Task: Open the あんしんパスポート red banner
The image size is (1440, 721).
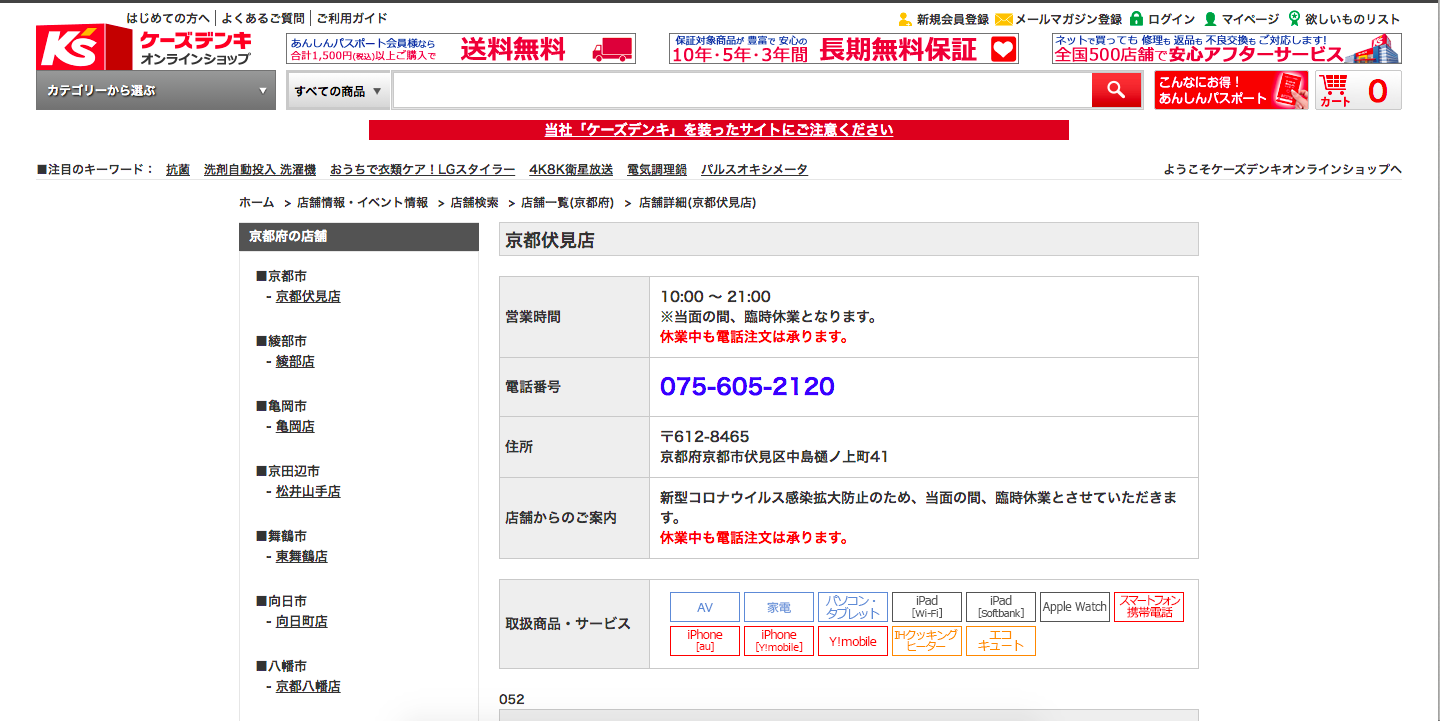Action: click(x=1231, y=90)
